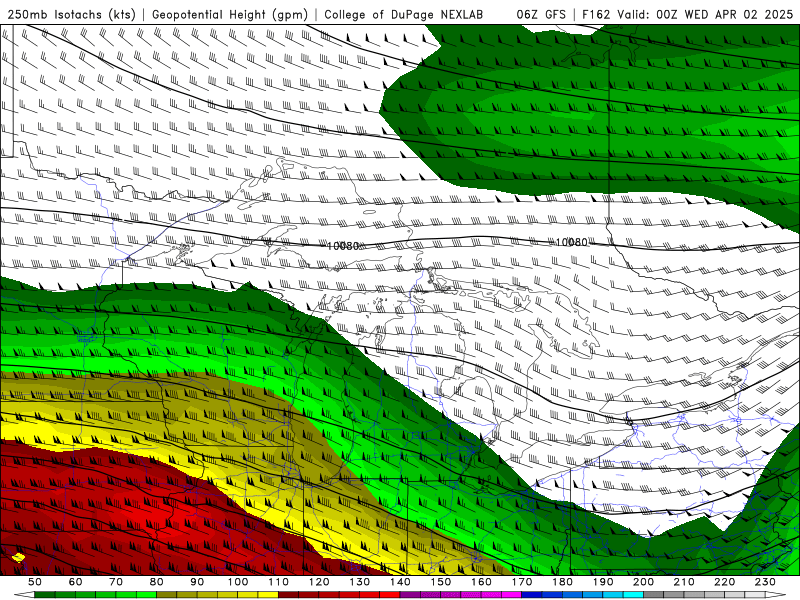The image size is (800, 600).
Task: Pick the dark maroon swatch after 110
Action: [288, 595]
